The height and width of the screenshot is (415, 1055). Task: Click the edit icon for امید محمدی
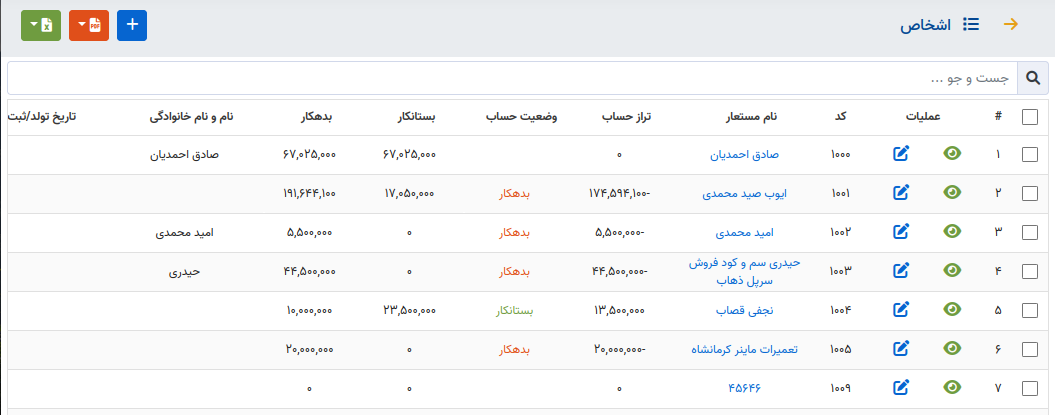coord(901,232)
